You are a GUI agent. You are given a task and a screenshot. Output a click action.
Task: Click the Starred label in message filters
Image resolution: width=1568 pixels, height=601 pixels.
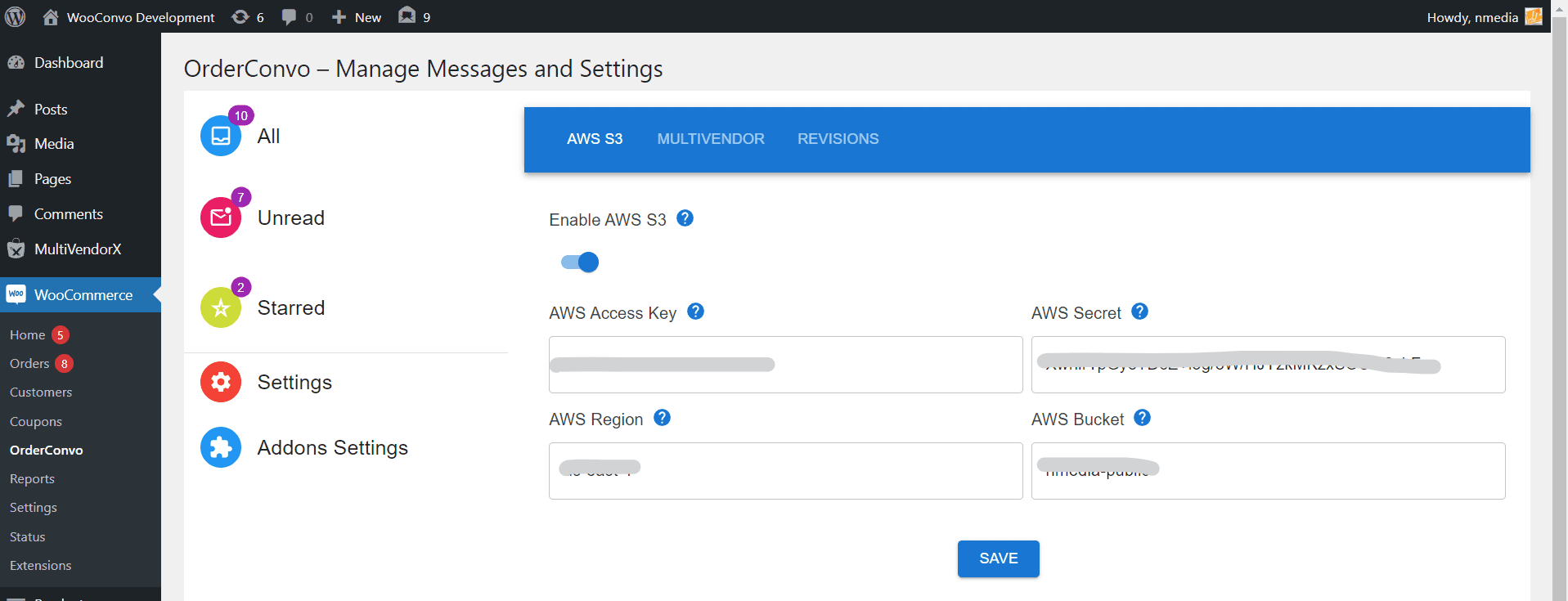(x=291, y=308)
